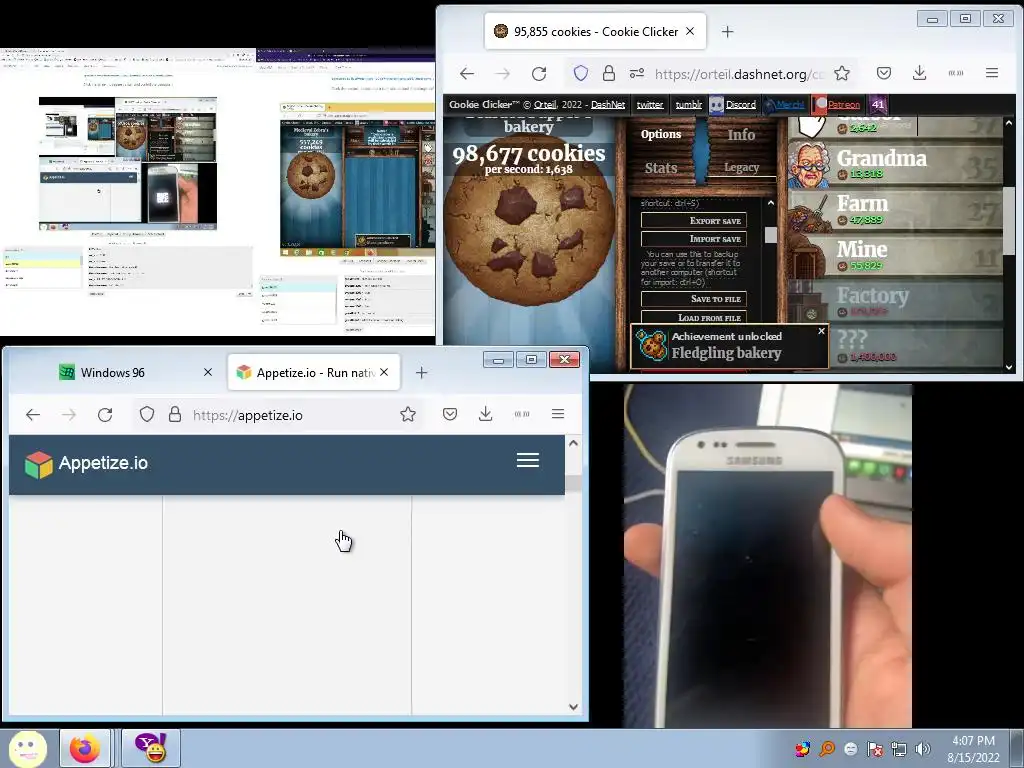Open Pocket icon in Cookie Clicker window

click(x=884, y=73)
